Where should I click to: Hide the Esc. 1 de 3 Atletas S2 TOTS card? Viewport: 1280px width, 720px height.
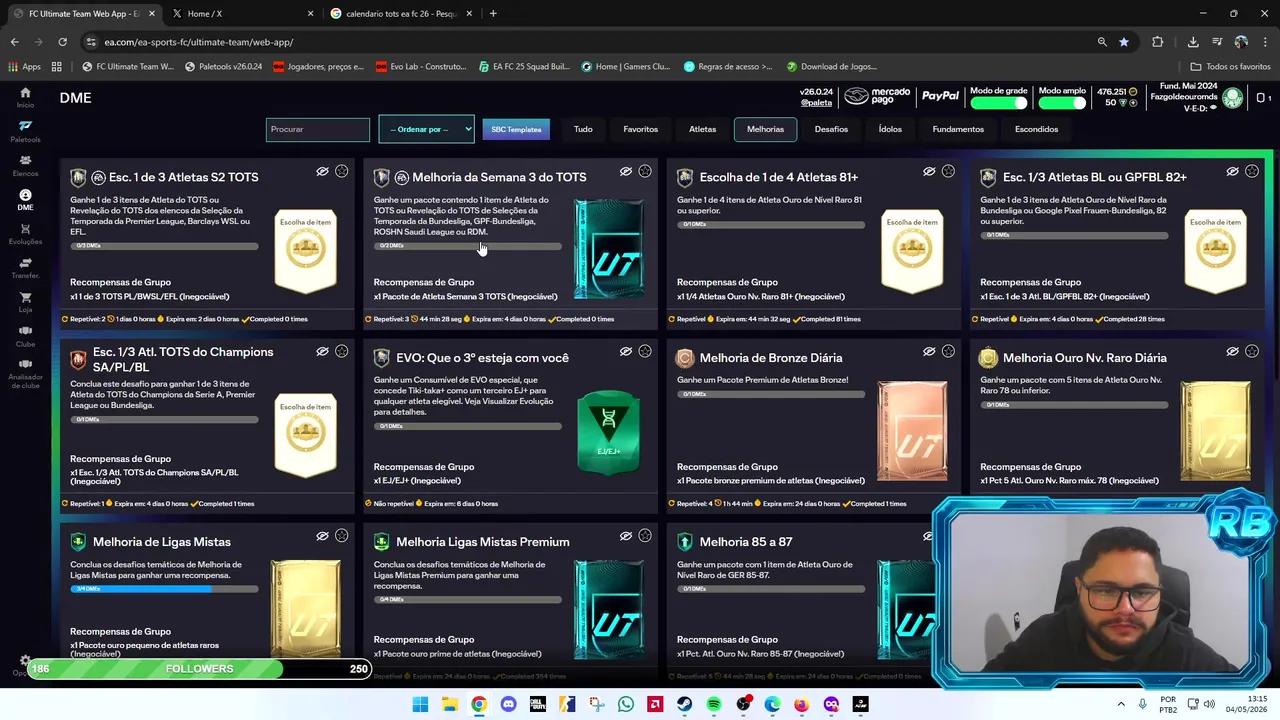[x=322, y=171]
